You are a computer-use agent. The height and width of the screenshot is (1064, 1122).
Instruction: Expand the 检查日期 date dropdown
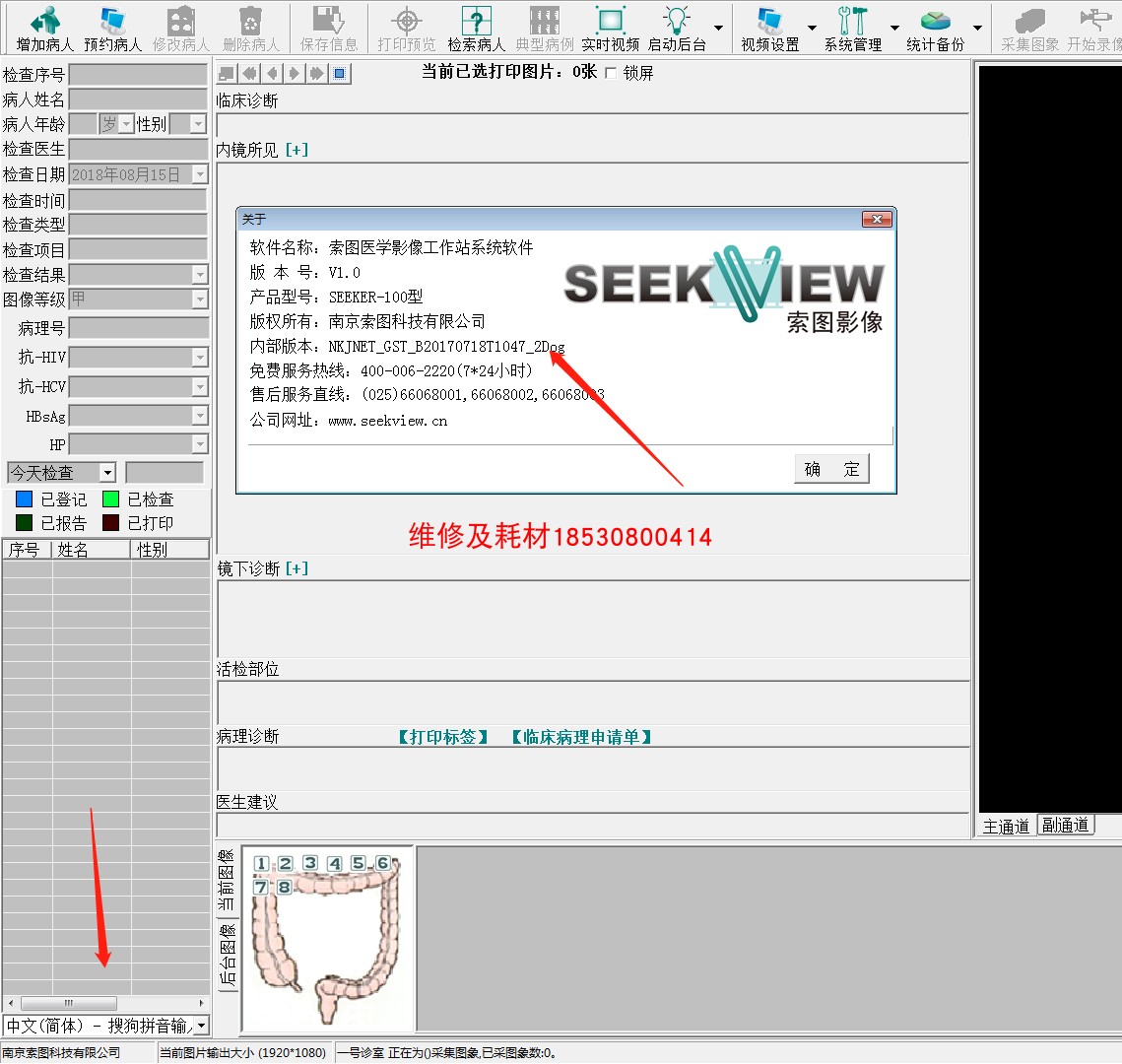[200, 174]
